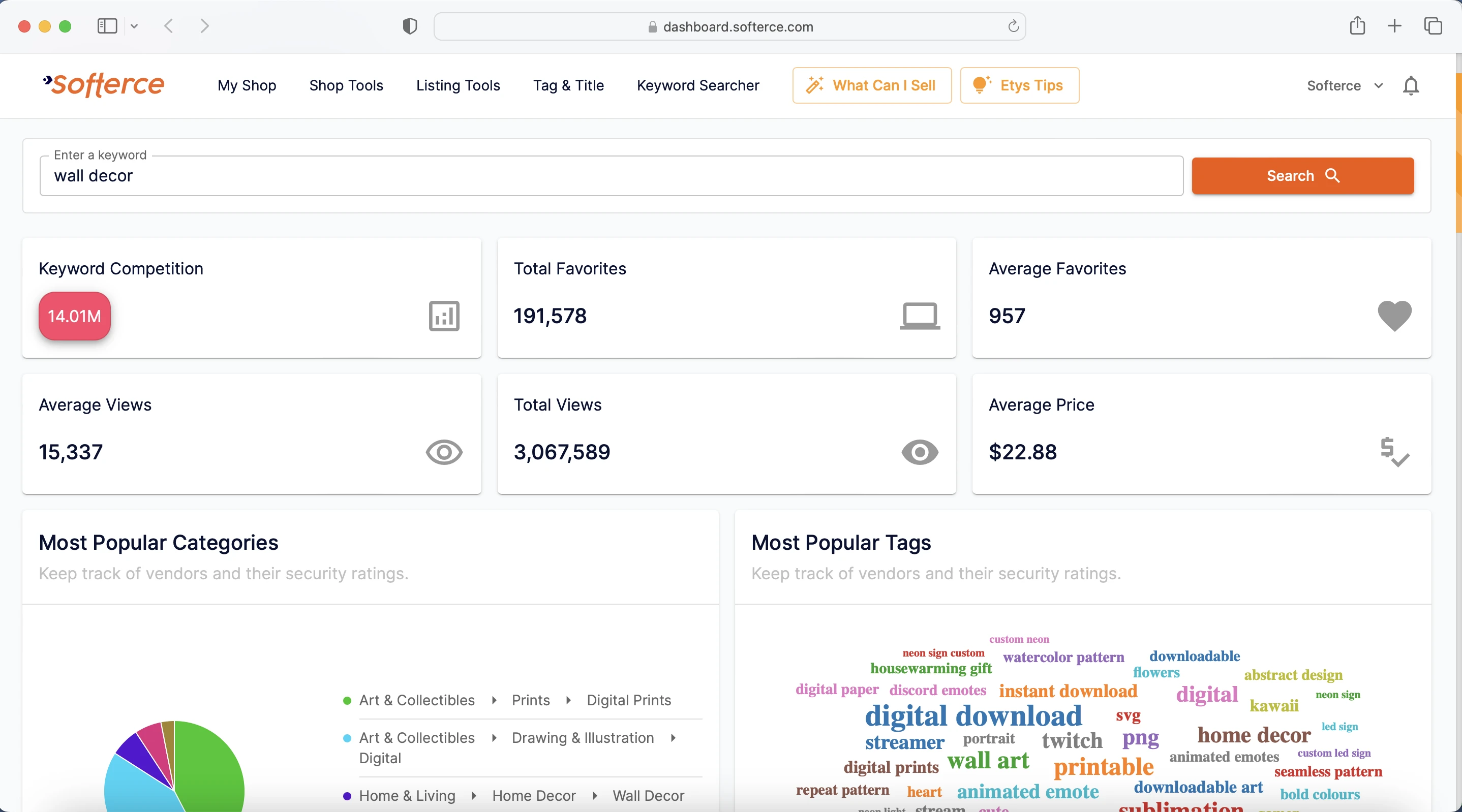This screenshot has height=812, width=1462.
Task: Click the 'streamer' tag
Action: click(905, 742)
